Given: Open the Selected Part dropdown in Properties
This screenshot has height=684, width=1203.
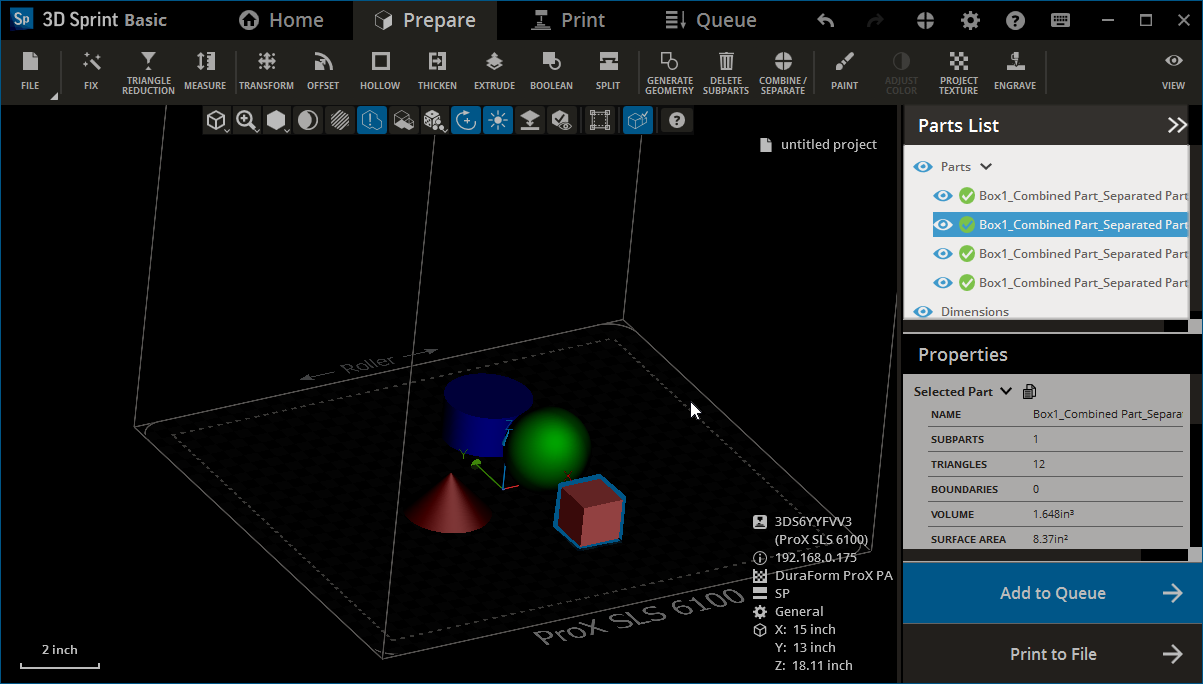Looking at the screenshot, I should coord(1005,391).
